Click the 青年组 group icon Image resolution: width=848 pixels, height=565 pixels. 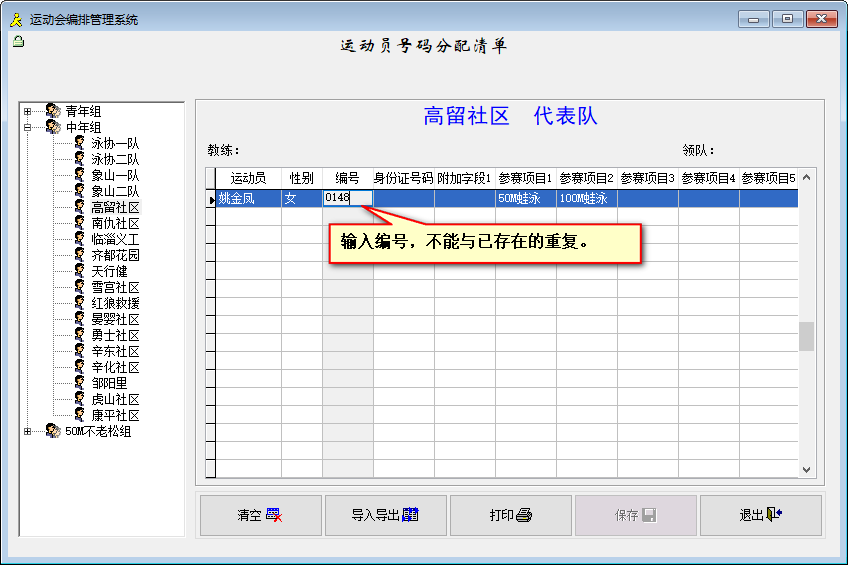(x=53, y=111)
